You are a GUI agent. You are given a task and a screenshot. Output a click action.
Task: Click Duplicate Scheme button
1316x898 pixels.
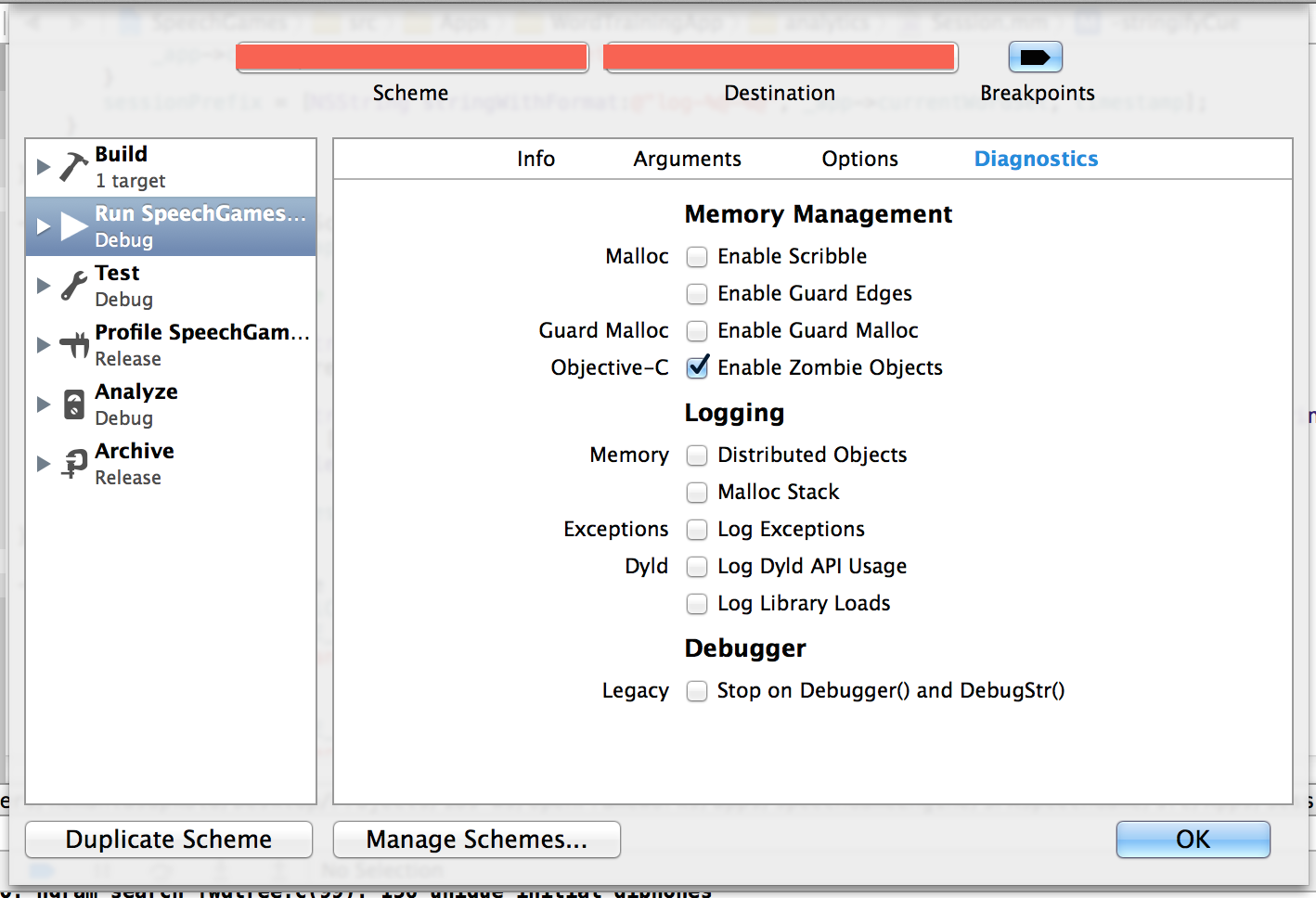coord(169,840)
